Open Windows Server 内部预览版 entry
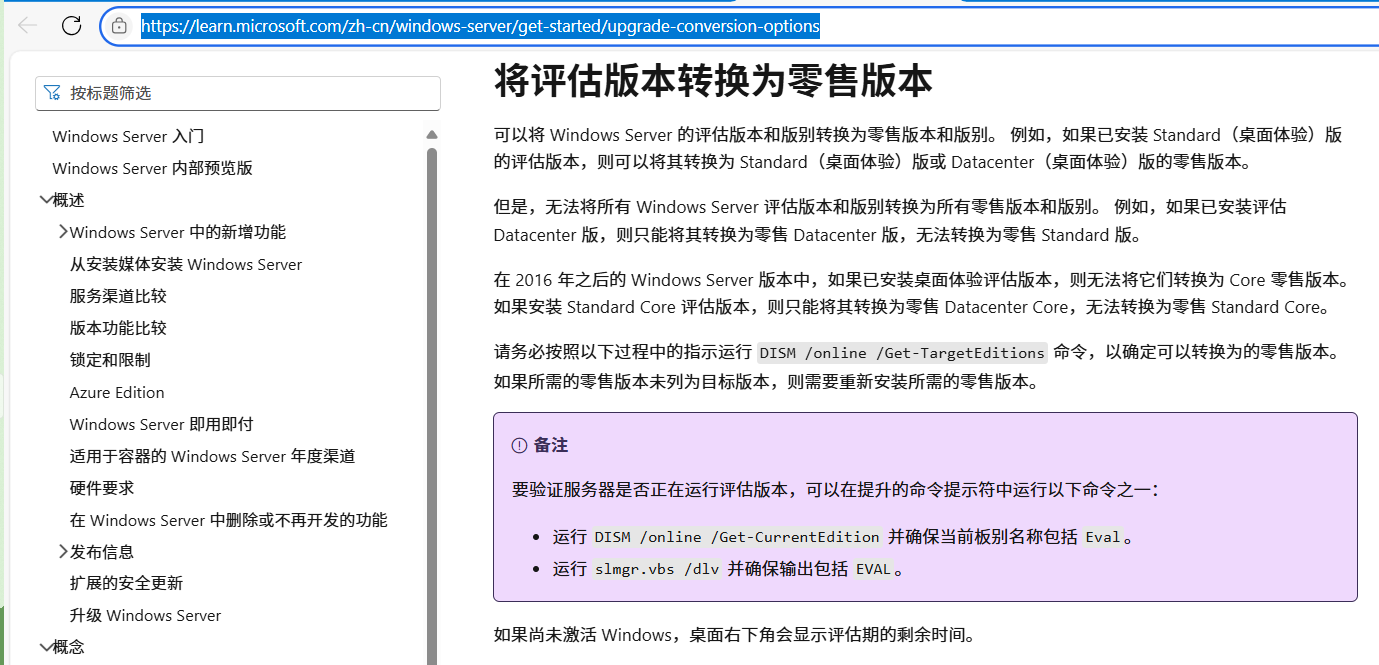The height and width of the screenshot is (665, 1379). (x=152, y=168)
